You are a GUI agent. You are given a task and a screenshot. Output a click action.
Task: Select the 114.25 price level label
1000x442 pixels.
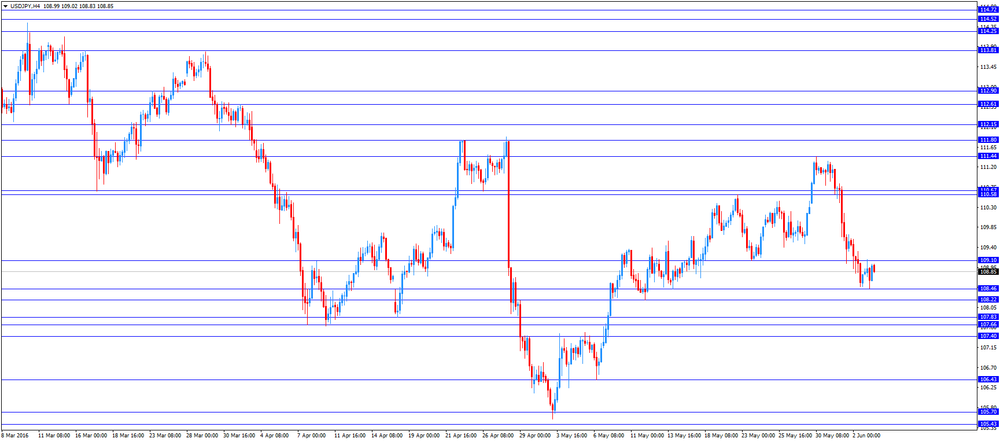point(989,31)
